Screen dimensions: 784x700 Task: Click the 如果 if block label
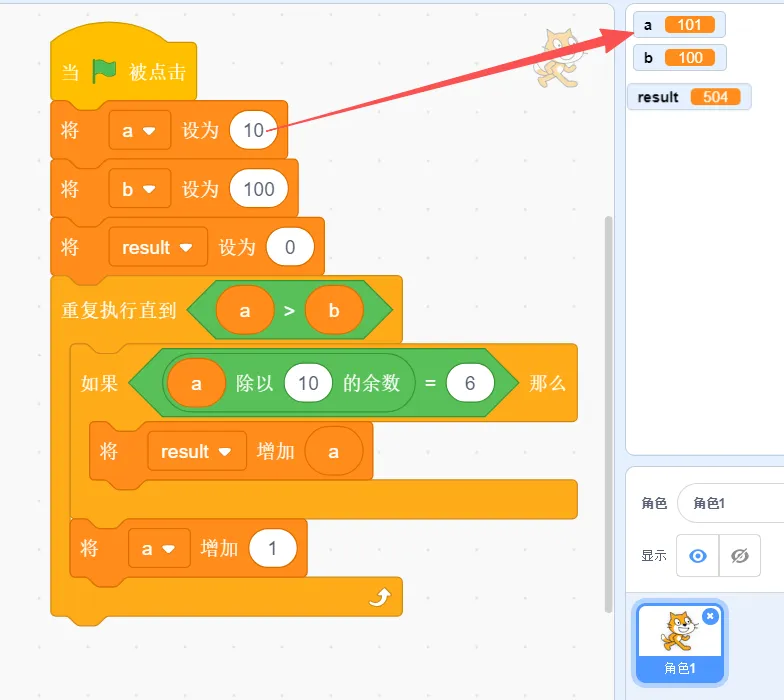[x=100, y=384]
